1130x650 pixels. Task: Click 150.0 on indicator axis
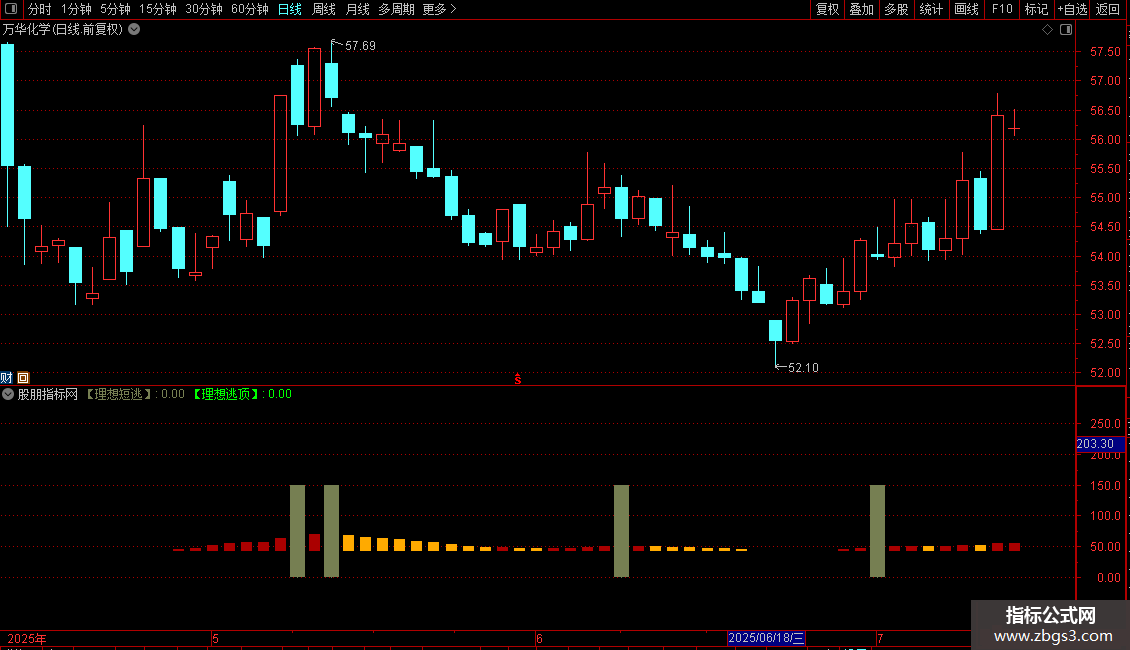click(x=1105, y=486)
